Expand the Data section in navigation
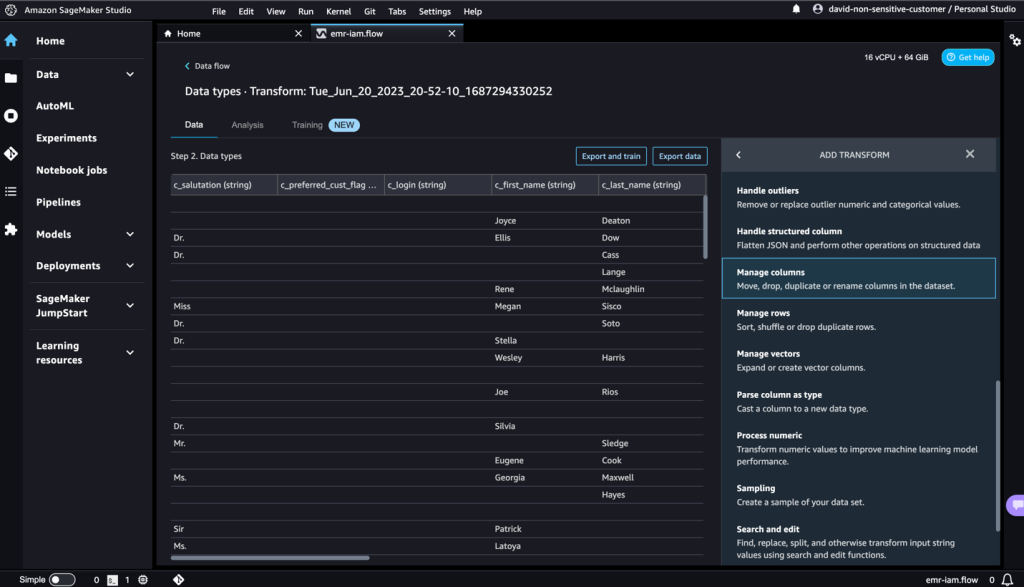 (130, 74)
